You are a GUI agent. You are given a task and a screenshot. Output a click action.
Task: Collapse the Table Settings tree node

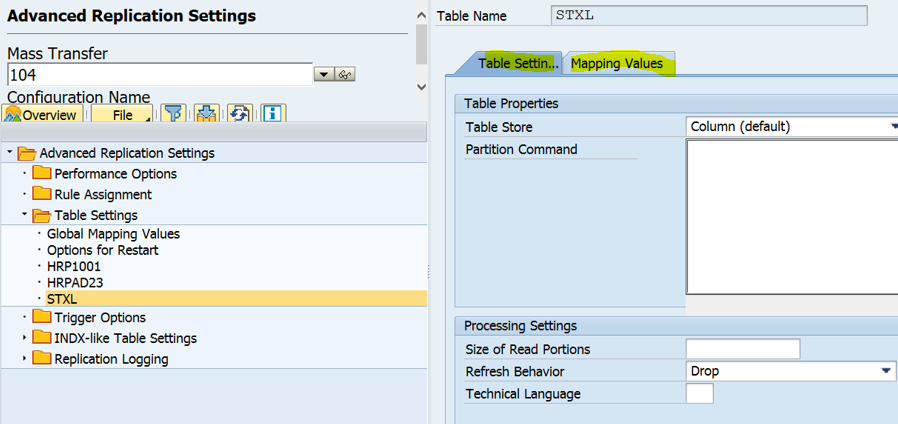tap(24, 214)
